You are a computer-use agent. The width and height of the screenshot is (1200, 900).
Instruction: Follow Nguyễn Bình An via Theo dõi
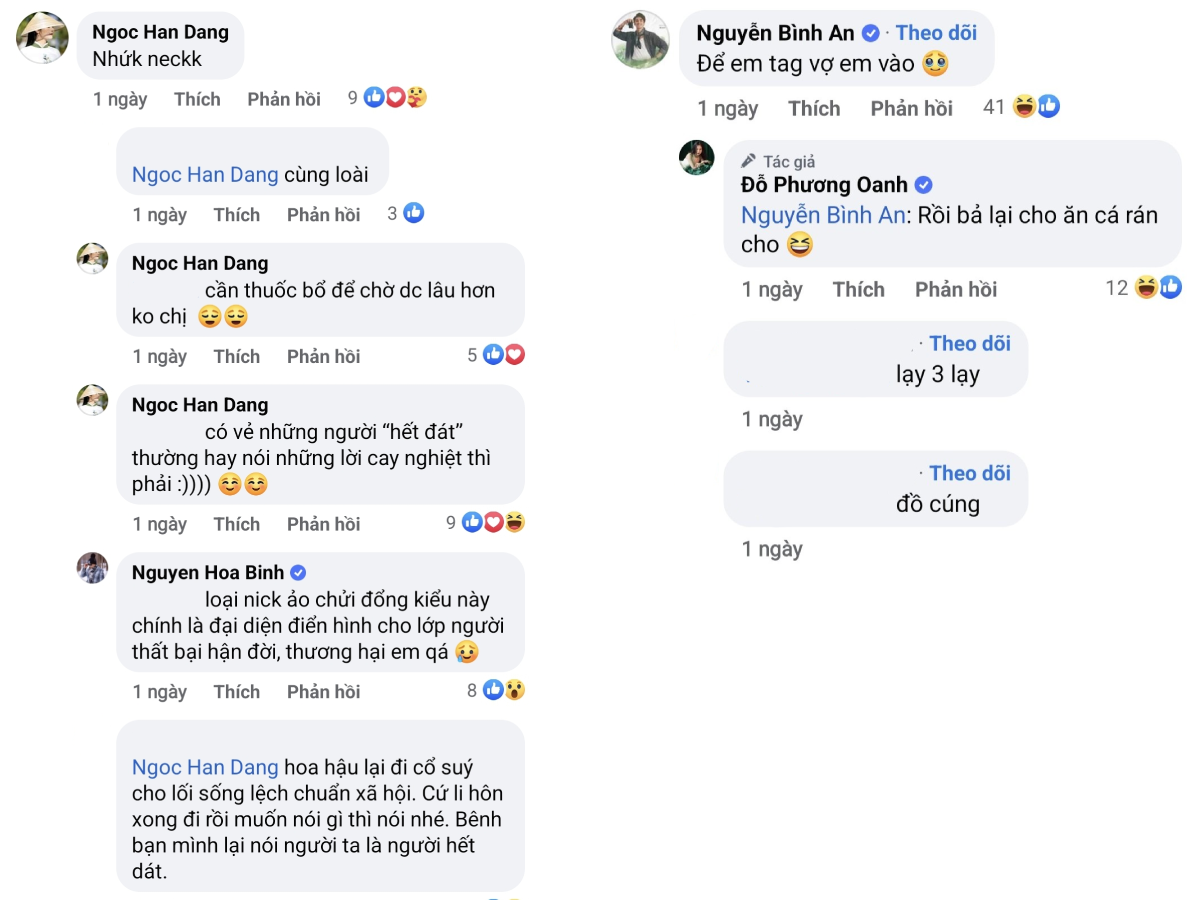(x=936, y=33)
